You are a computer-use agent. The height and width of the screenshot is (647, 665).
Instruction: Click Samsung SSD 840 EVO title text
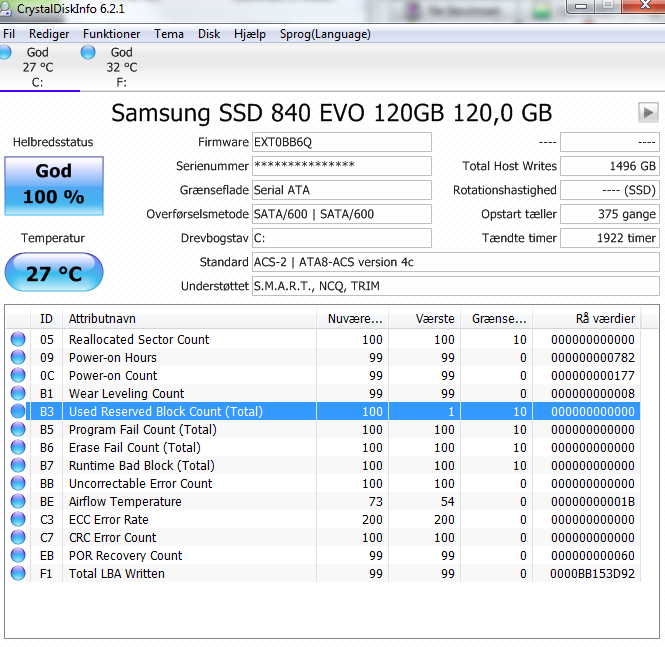(332, 113)
